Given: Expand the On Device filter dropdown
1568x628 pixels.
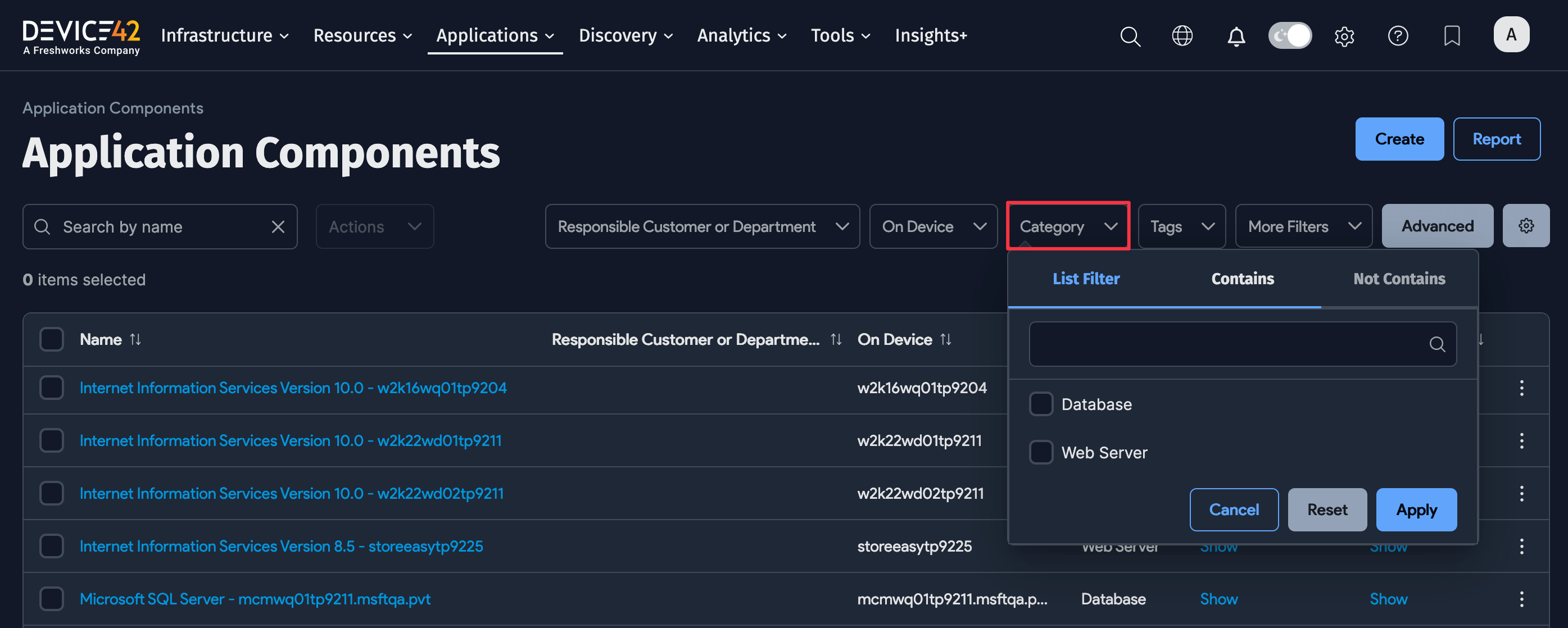Looking at the screenshot, I should (x=933, y=226).
